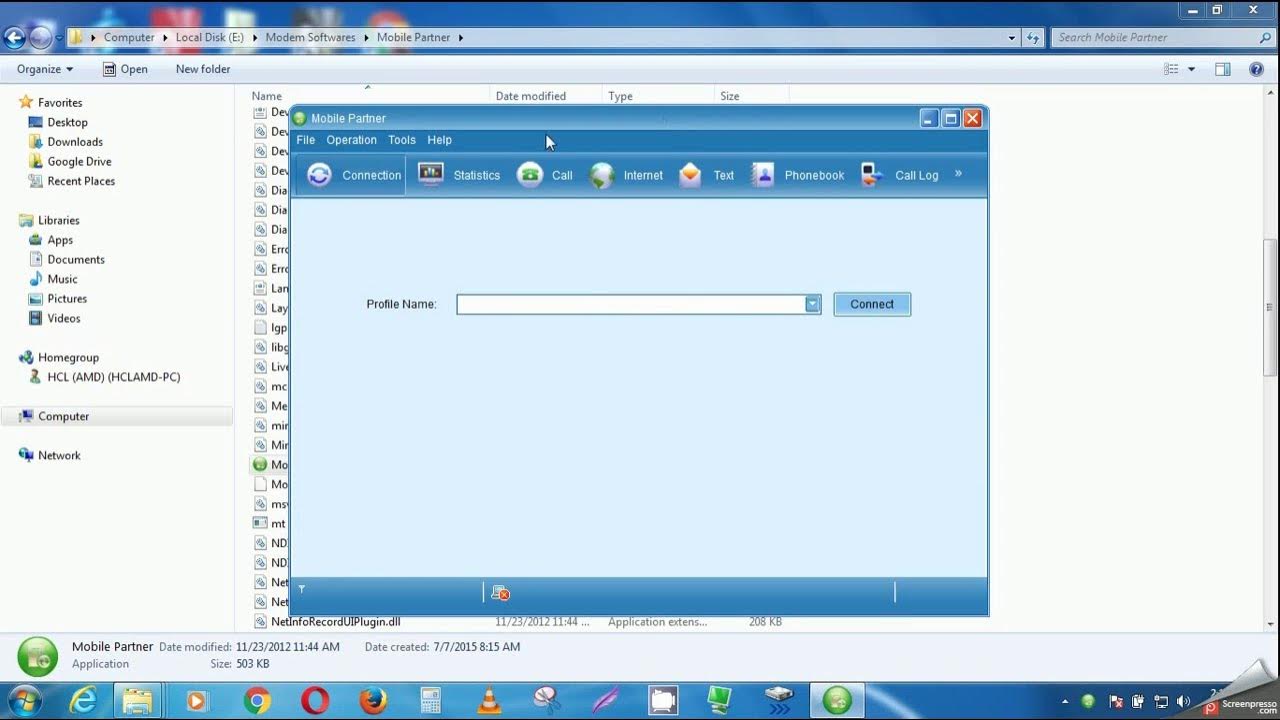Open the Call tab with phone icon
This screenshot has height=720, width=1280.
click(x=545, y=175)
